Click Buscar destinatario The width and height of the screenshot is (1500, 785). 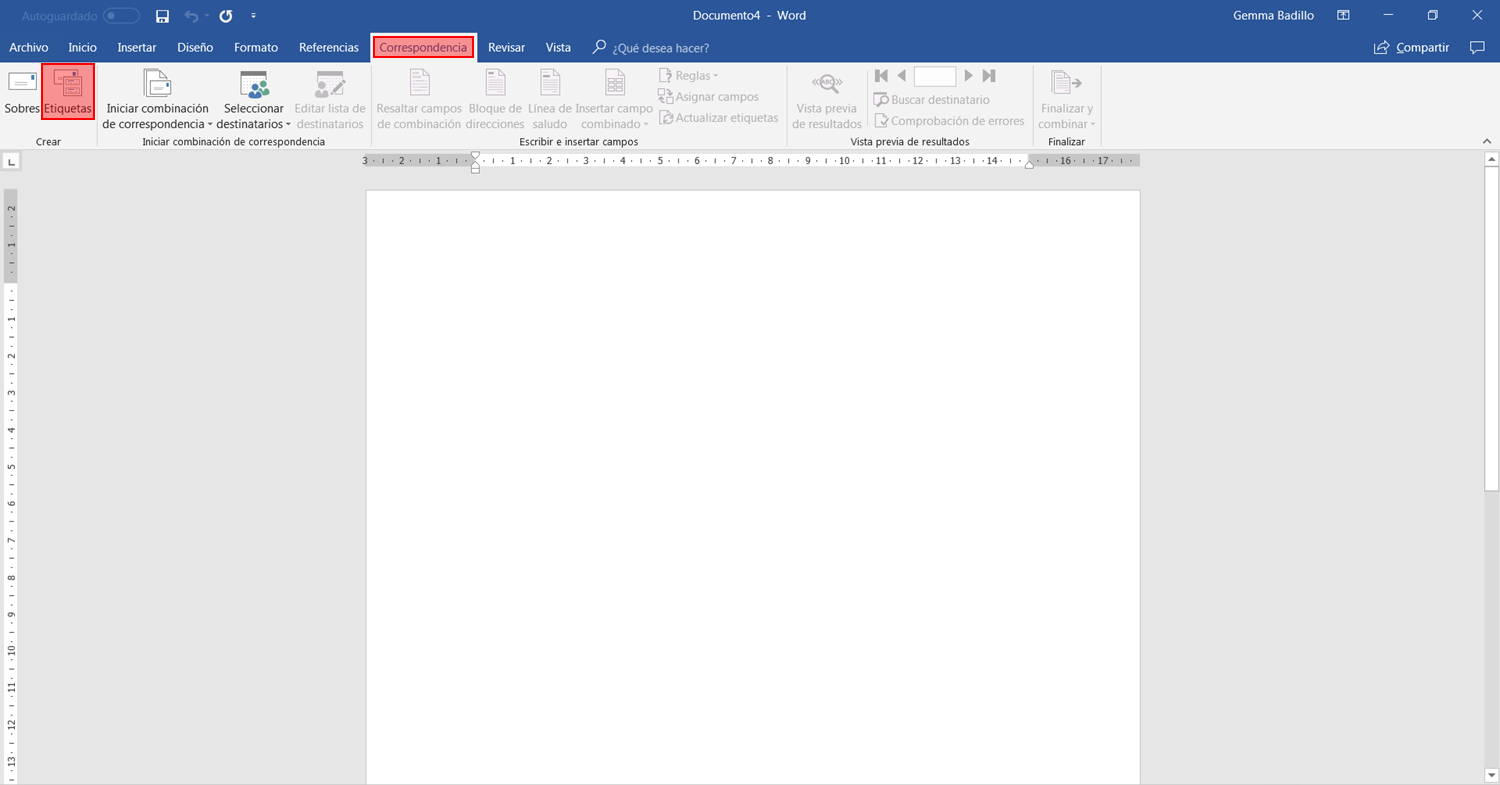click(x=932, y=100)
